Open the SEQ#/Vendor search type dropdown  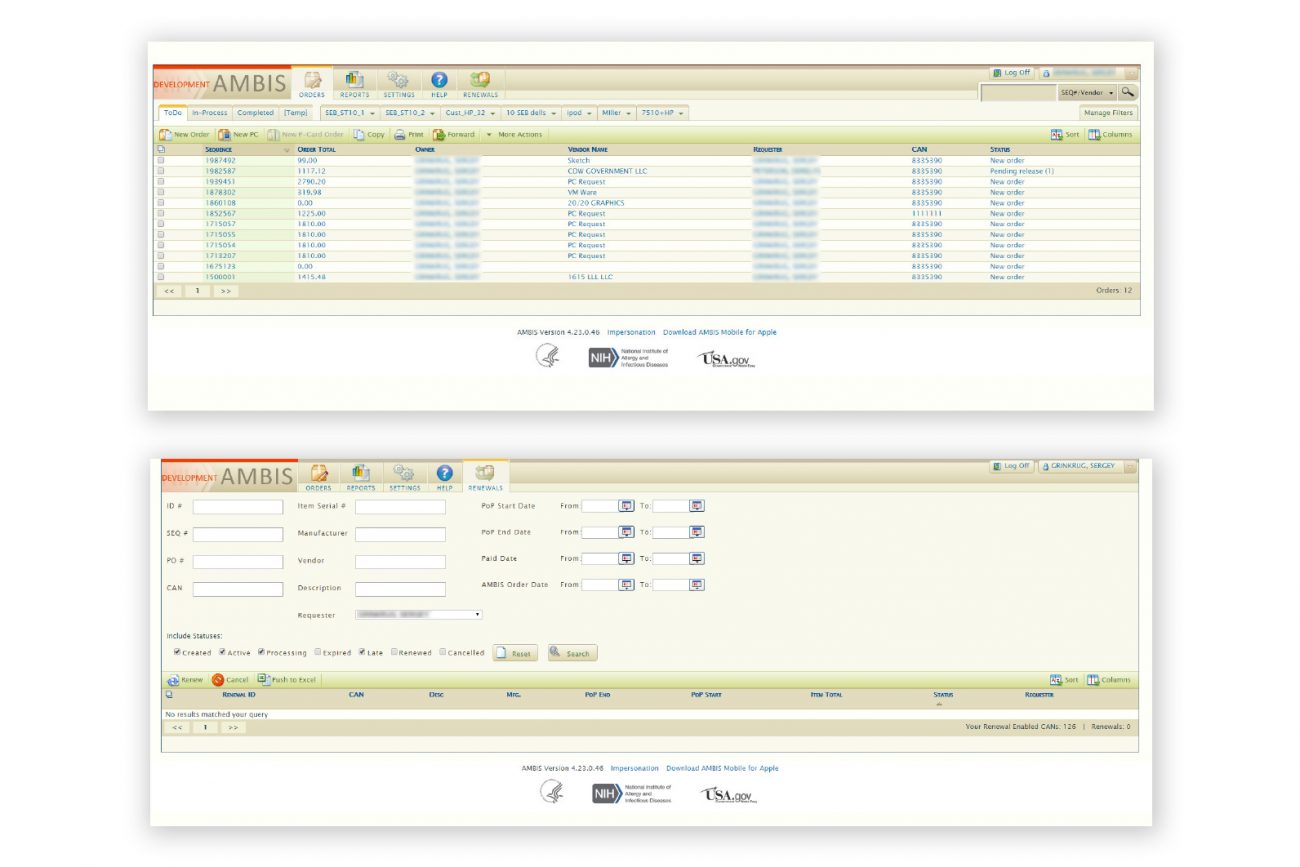tap(1087, 93)
